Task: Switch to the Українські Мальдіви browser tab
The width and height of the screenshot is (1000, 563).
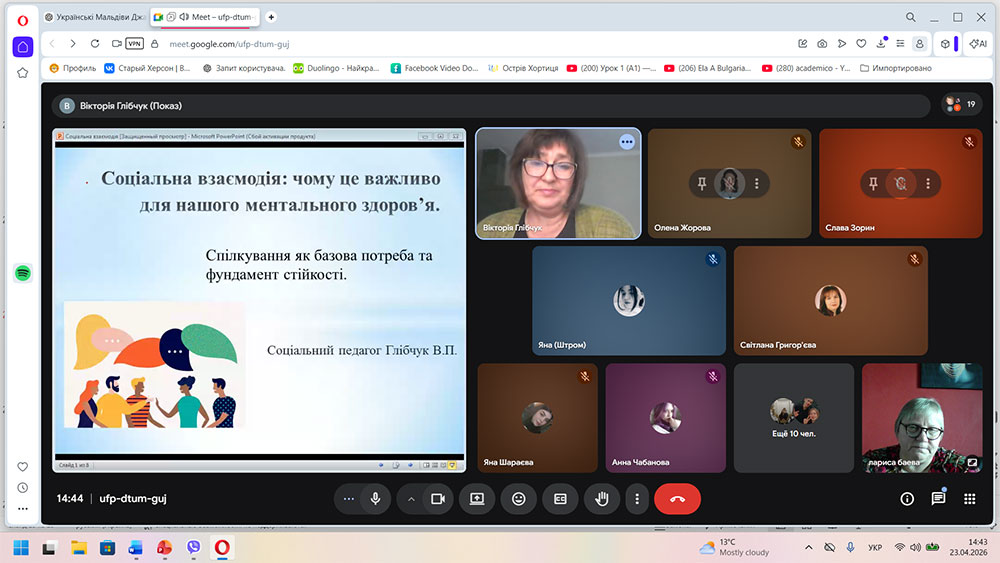Action: 96,17
